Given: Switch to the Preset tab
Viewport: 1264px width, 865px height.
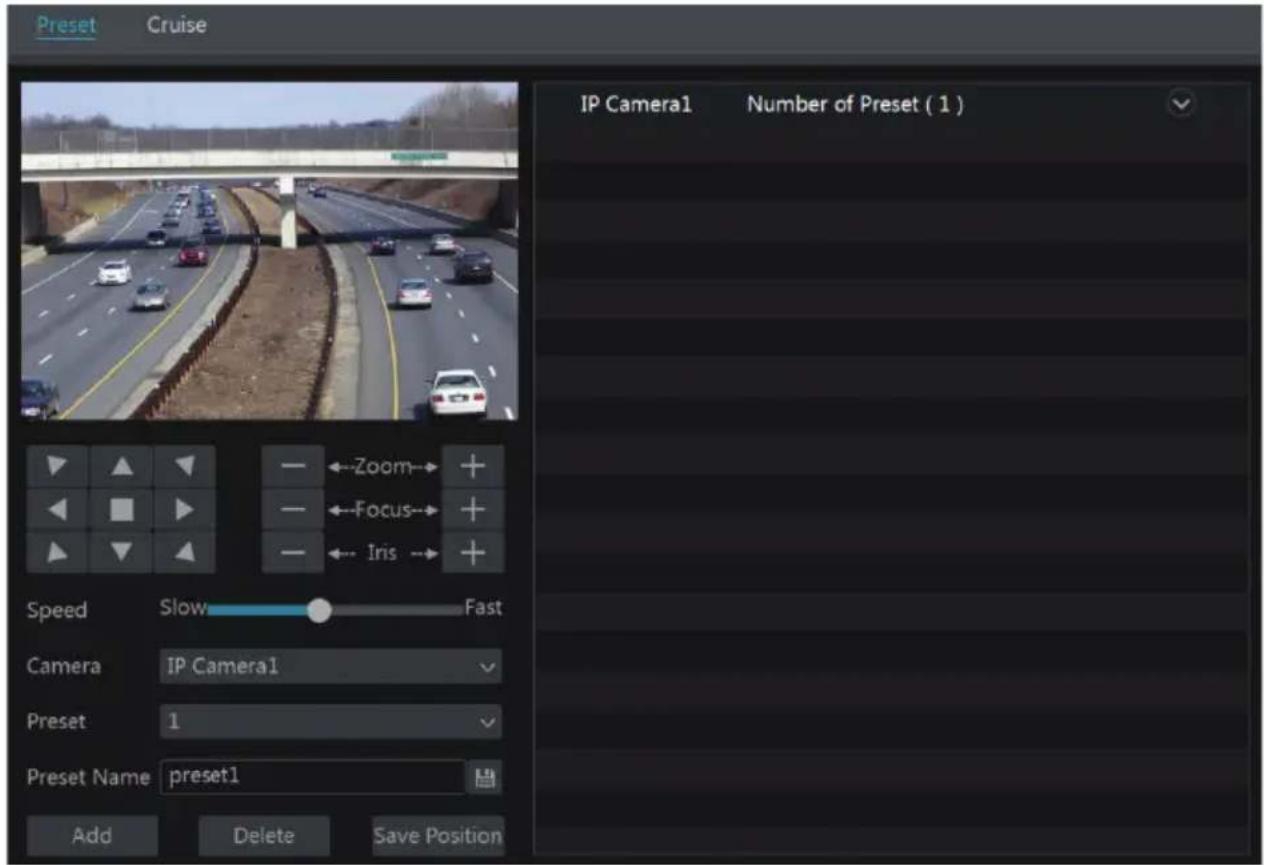Looking at the screenshot, I should point(66,25).
